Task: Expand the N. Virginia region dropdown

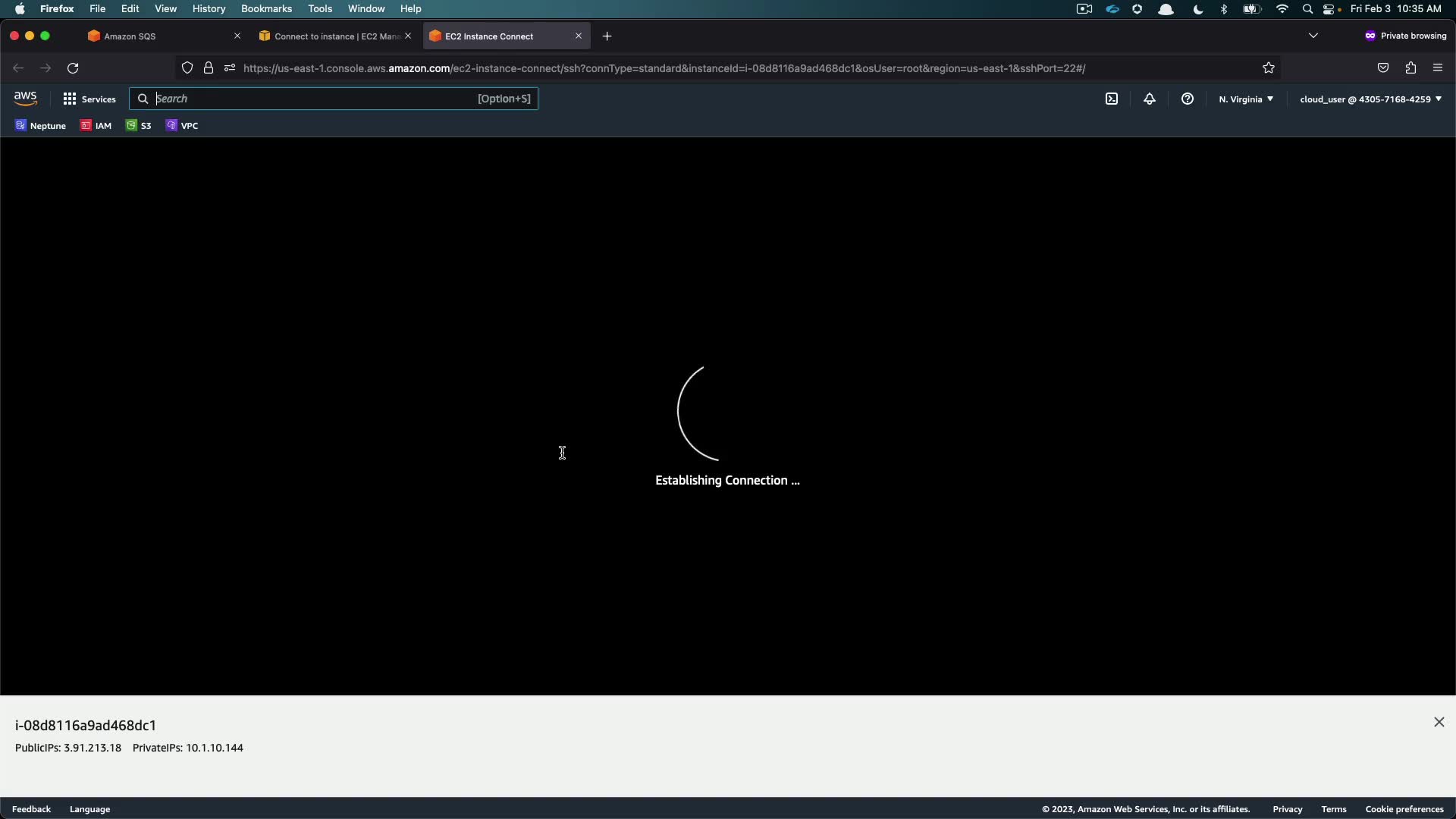Action: [1246, 99]
